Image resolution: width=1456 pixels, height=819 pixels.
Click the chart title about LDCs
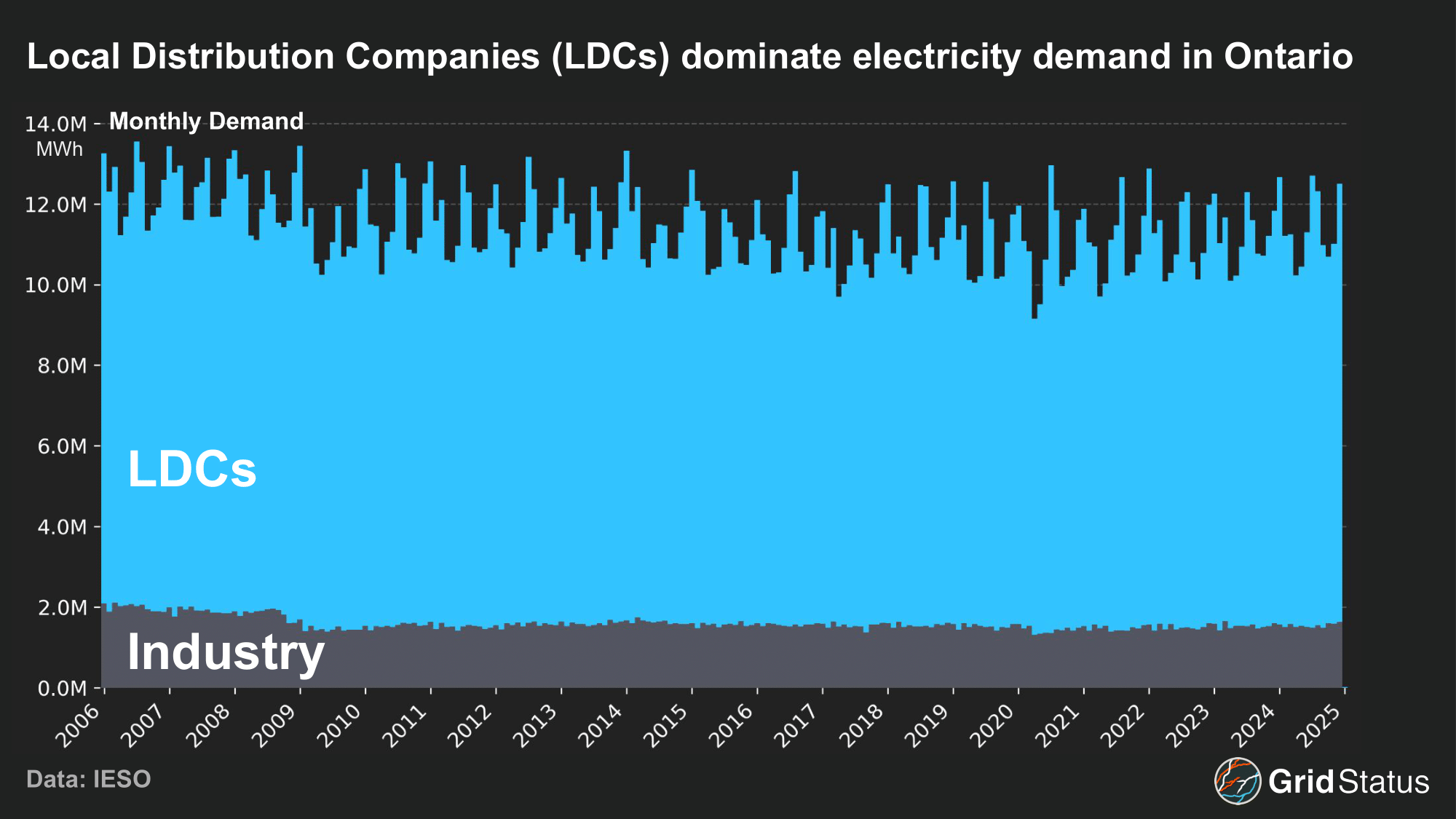689,57
